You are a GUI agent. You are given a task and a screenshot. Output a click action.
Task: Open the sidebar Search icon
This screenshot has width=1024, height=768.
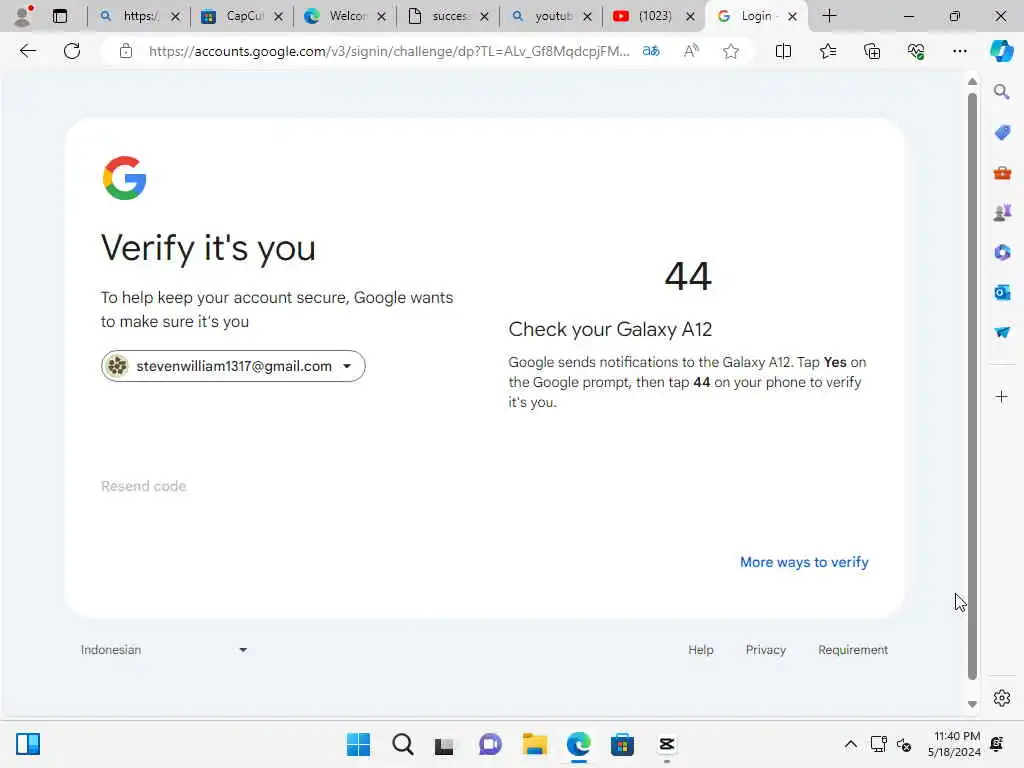point(1002,92)
